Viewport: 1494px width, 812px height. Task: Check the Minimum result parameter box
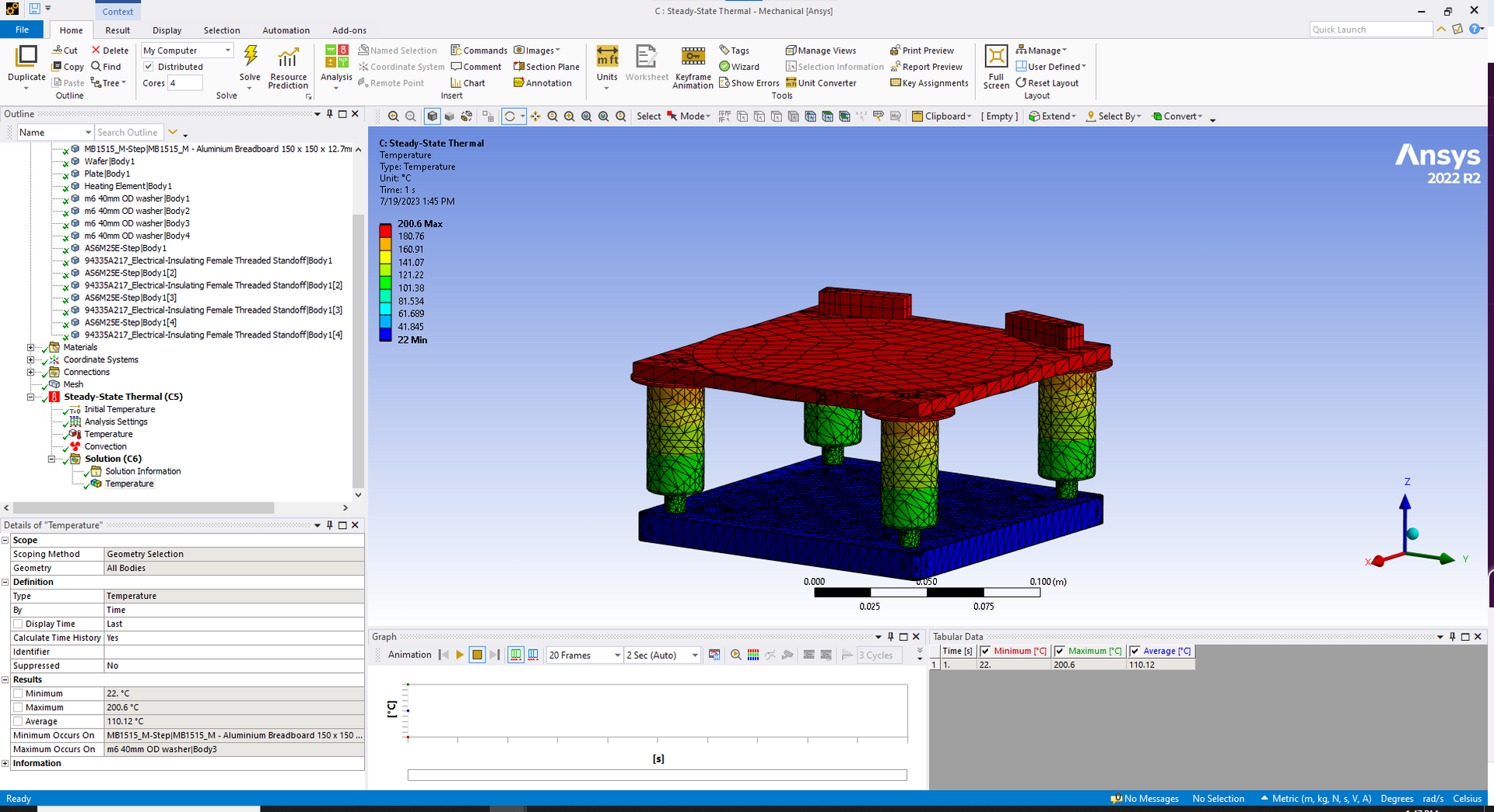[18, 694]
